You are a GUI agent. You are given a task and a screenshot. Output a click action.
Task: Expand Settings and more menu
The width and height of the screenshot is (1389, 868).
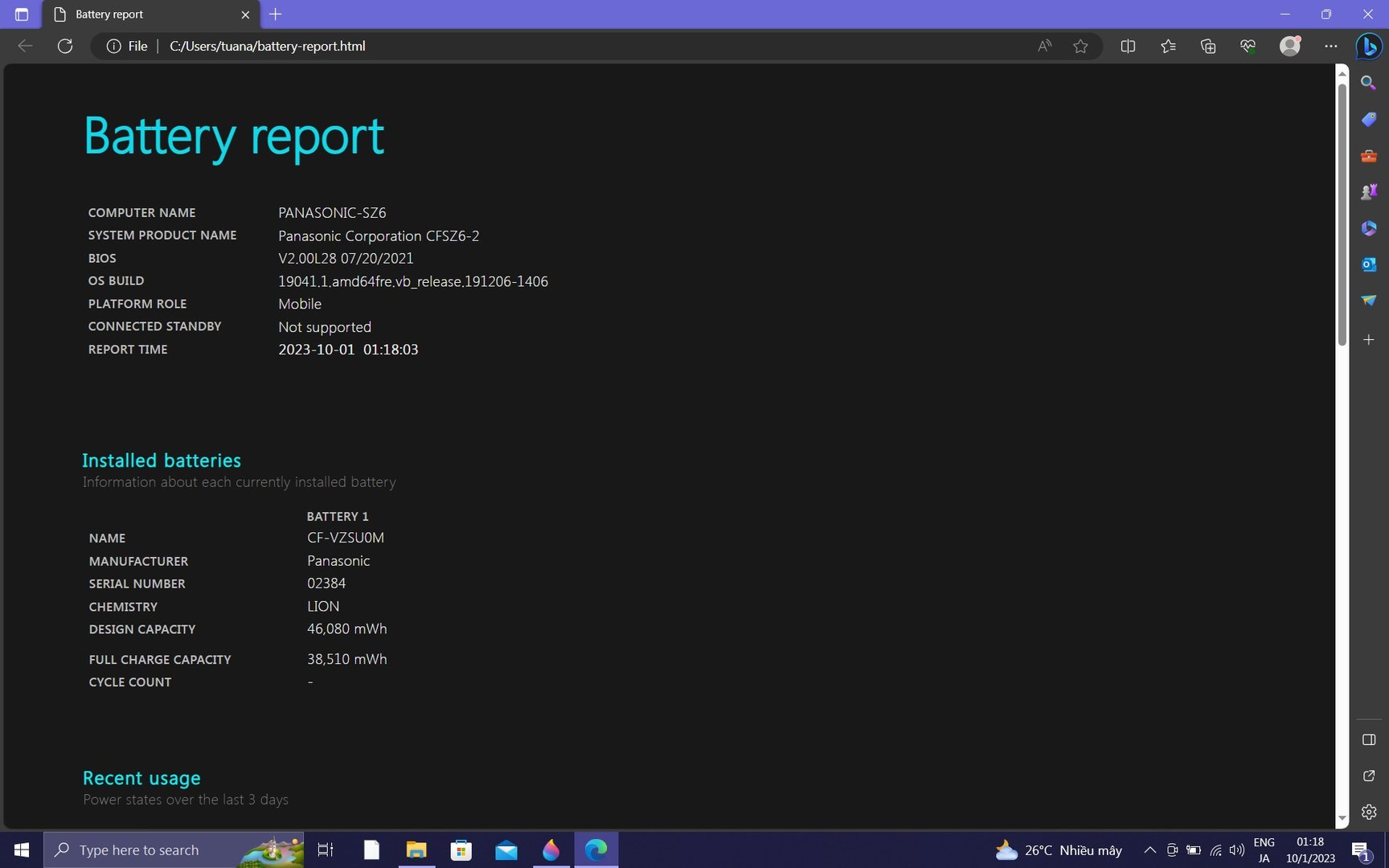pyautogui.click(x=1331, y=47)
